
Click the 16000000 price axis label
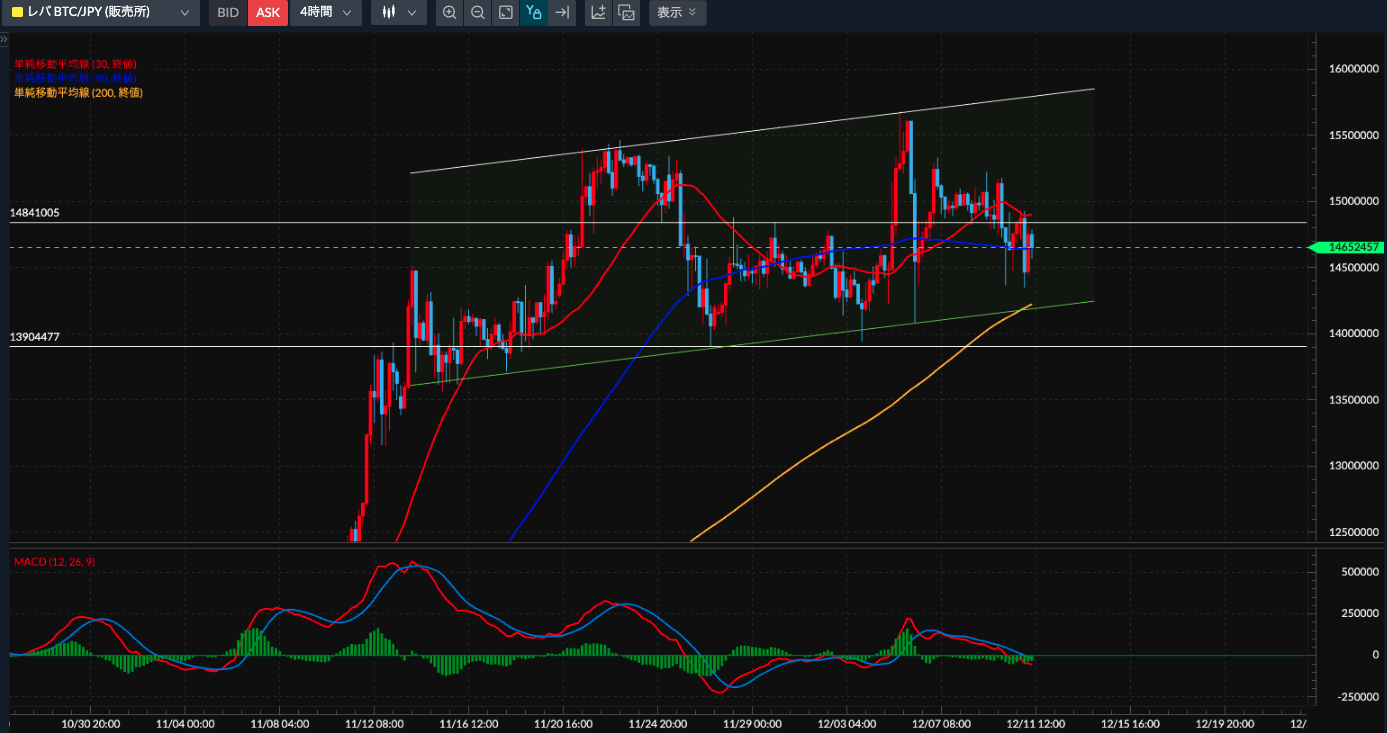pos(1356,69)
